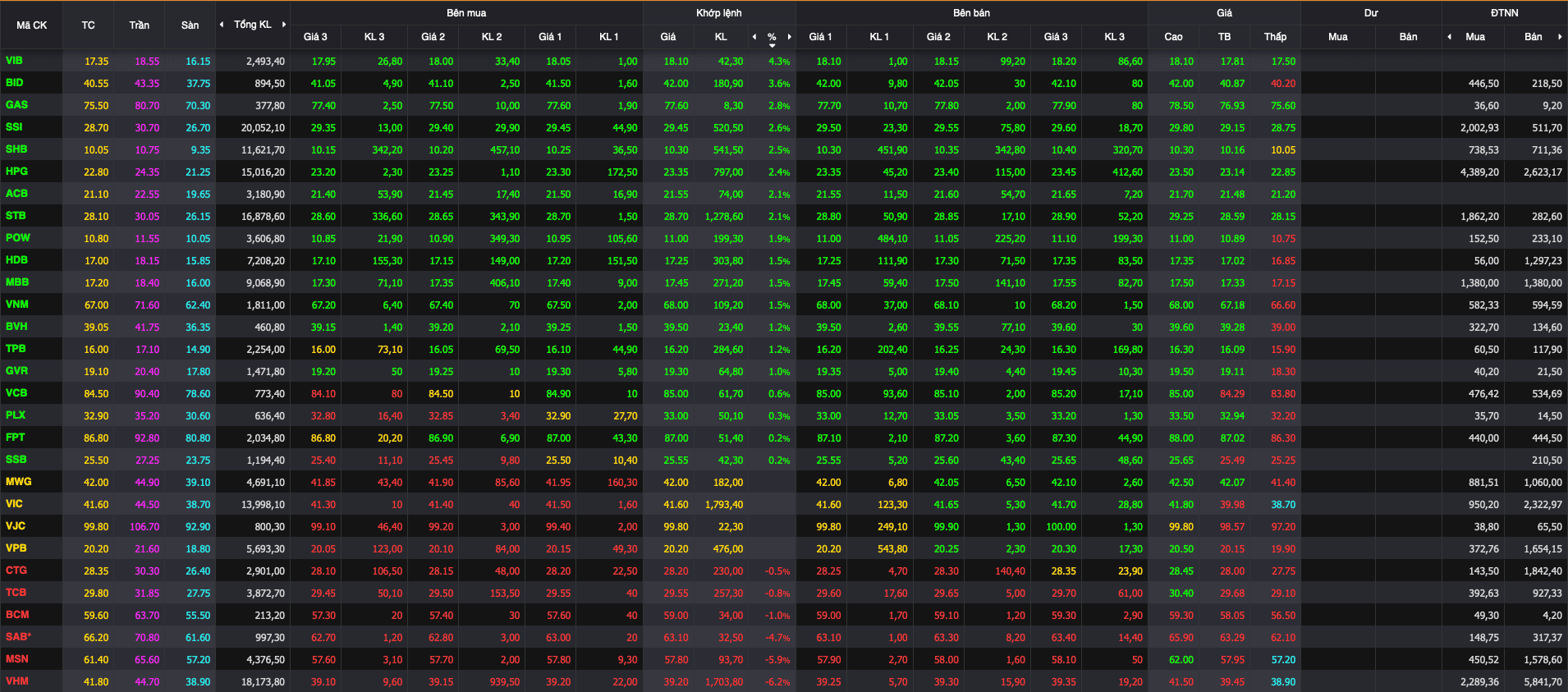Sort by TC column header
The image size is (1568, 692).
tap(88, 25)
